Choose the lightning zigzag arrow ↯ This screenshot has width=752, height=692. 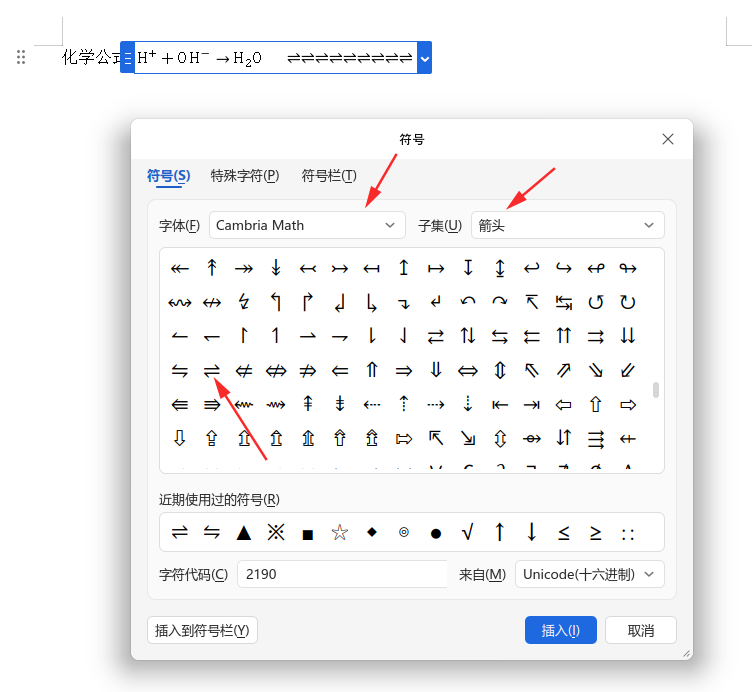[x=244, y=302]
